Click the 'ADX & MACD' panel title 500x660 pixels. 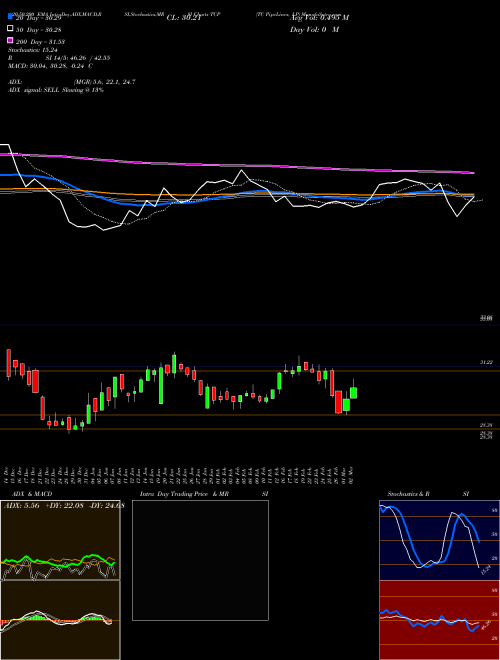tap(32, 494)
